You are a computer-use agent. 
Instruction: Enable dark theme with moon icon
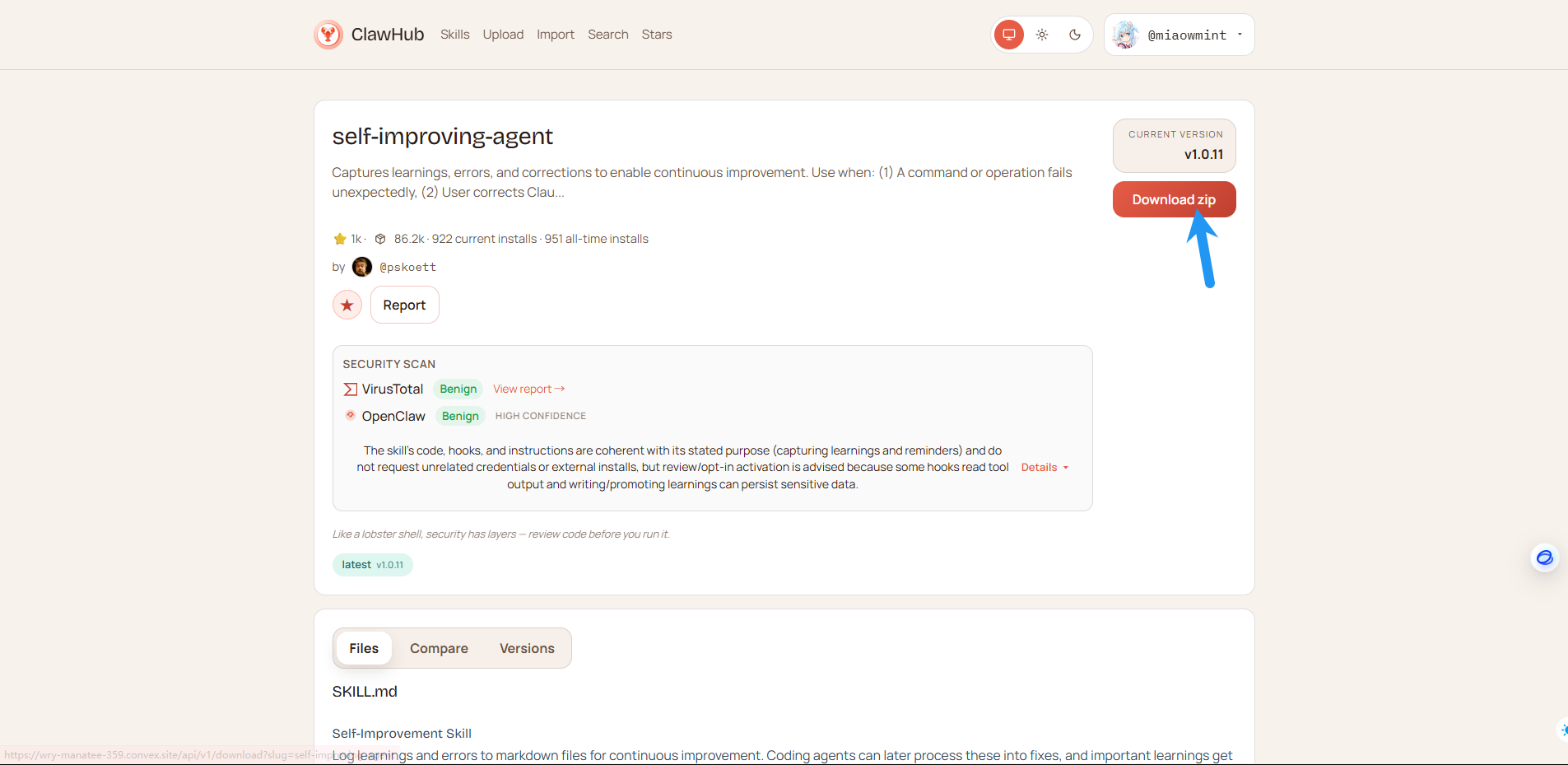(x=1075, y=35)
